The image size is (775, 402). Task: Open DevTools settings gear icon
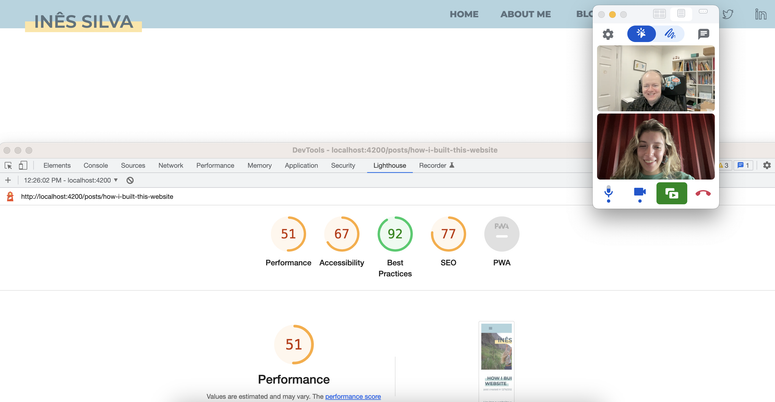tap(767, 165)
